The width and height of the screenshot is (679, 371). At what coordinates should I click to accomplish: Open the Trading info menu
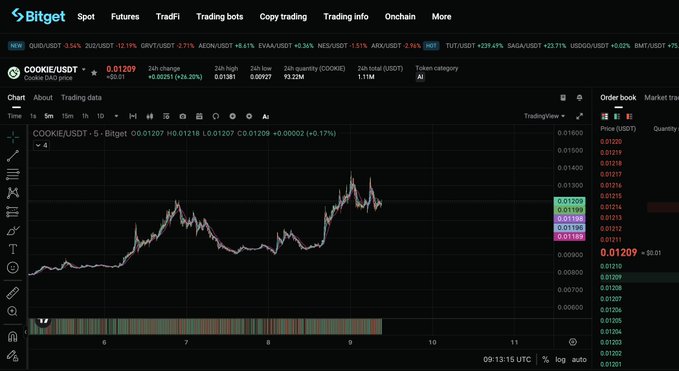point(346,16)
